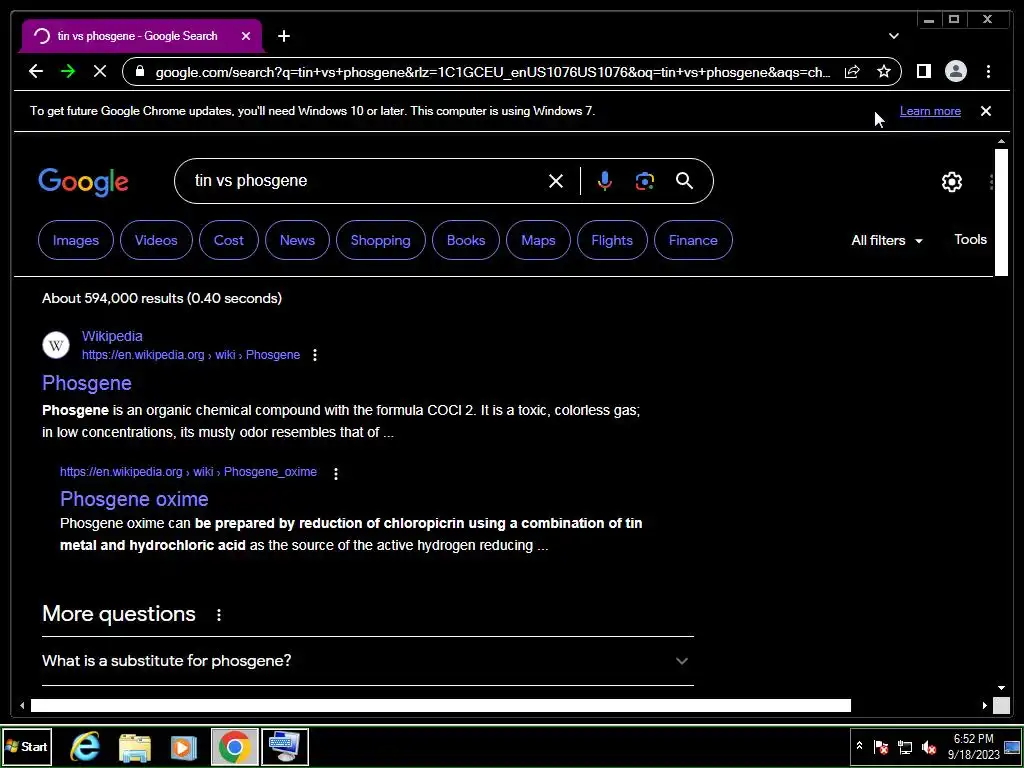Click the taskbar clock showing 6:52 PM
The height and width of the screenshot is (768, 1024).
pyautogui.click(x=973, y=746)
